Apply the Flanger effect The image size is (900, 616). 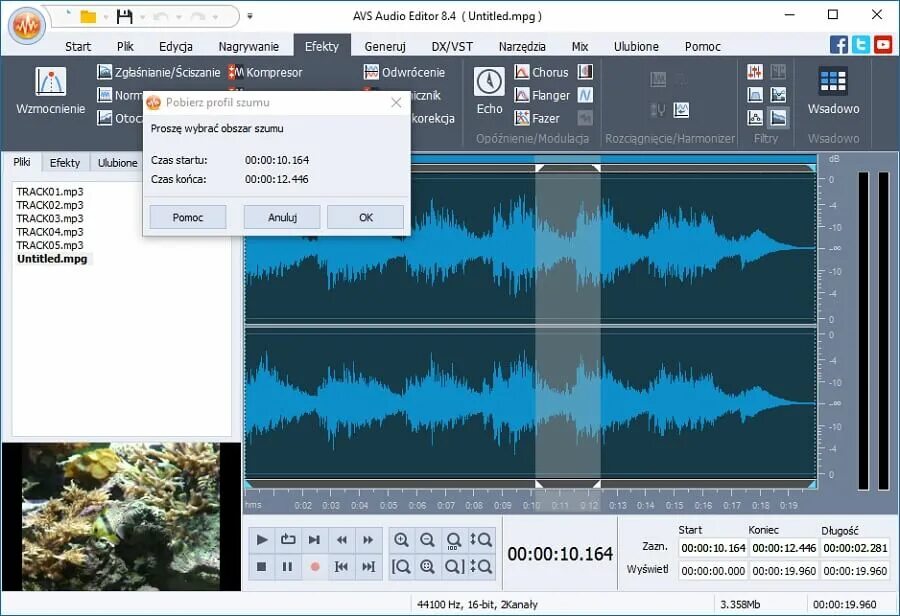[542, 95]
